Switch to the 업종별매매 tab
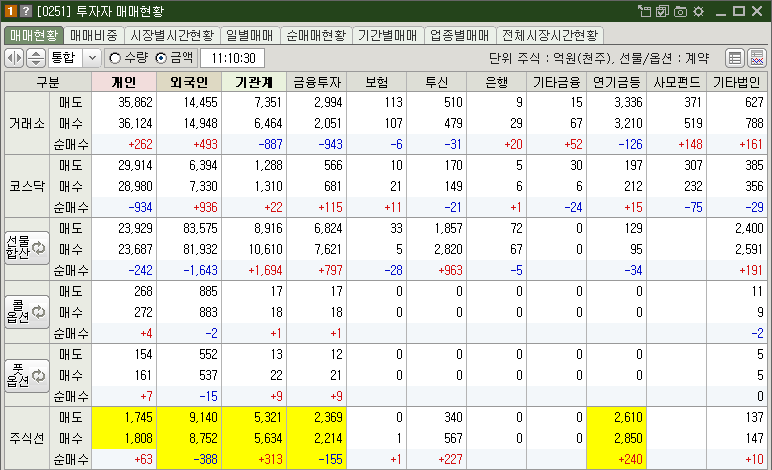The width and height of the screenshot is (772, 470). point(460,35)
